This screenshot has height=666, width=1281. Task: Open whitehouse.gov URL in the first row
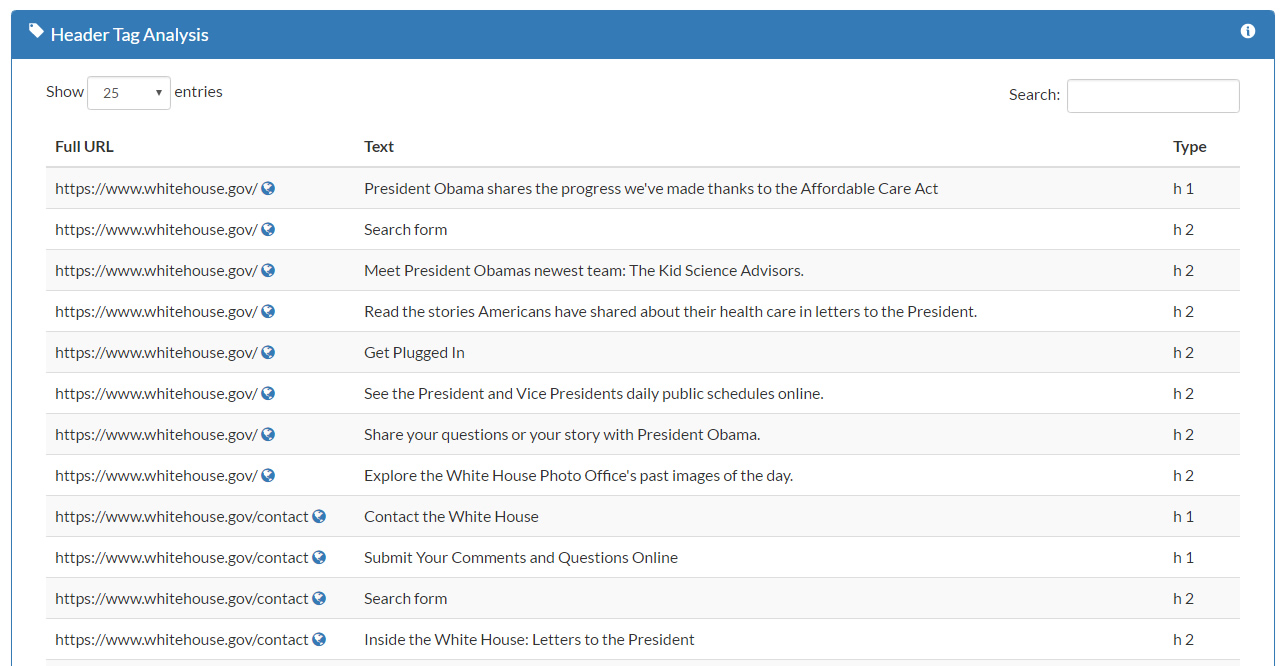(x=156, y=188)
